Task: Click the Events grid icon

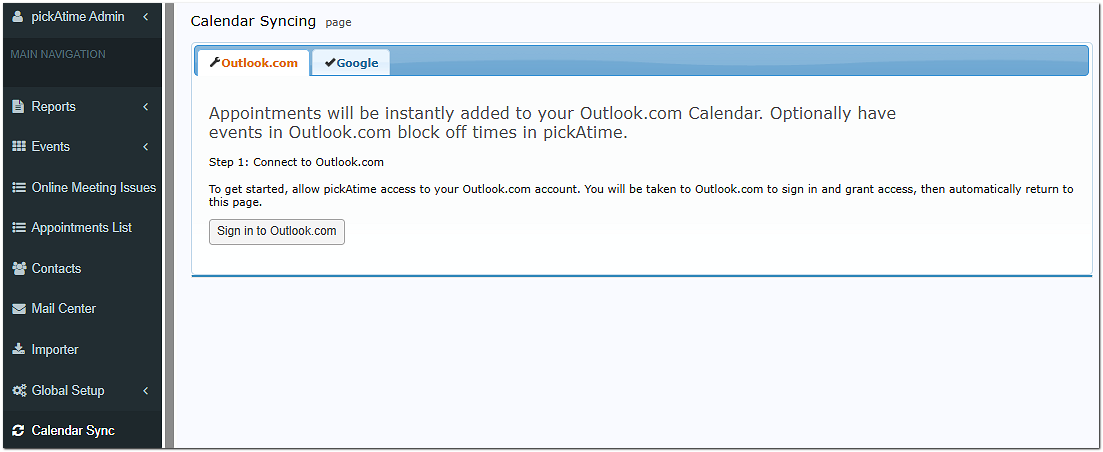Action: point(18,147)
